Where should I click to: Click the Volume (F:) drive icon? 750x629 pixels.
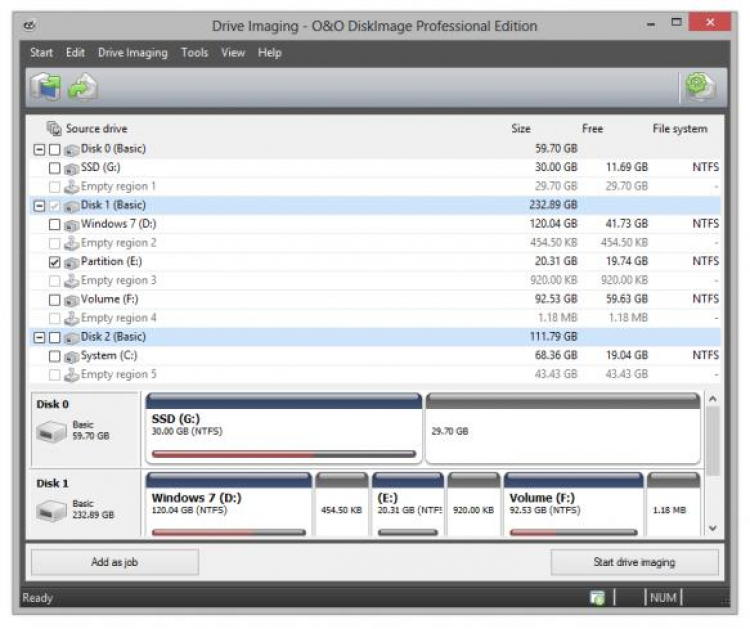coord(72,300)
